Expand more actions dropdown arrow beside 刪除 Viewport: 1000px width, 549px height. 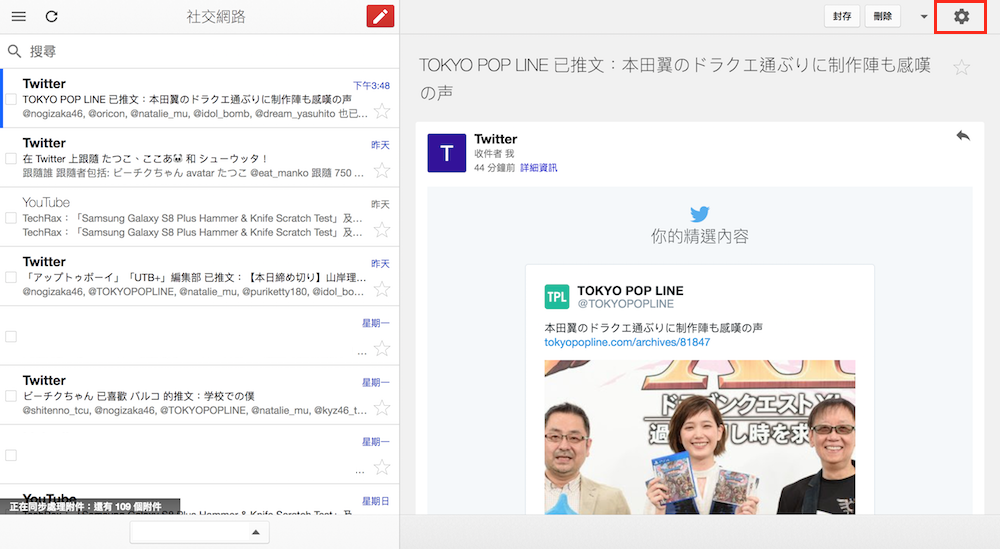(923, 17)
